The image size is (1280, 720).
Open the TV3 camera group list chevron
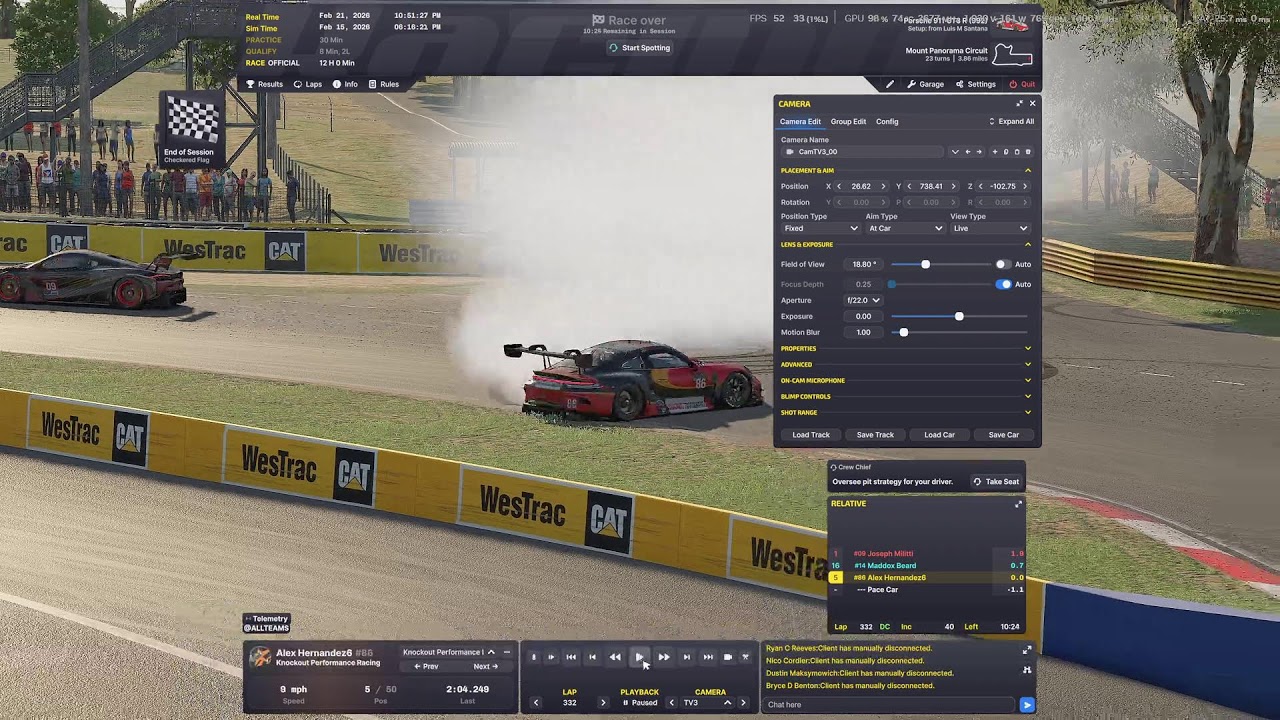[727, 703]
